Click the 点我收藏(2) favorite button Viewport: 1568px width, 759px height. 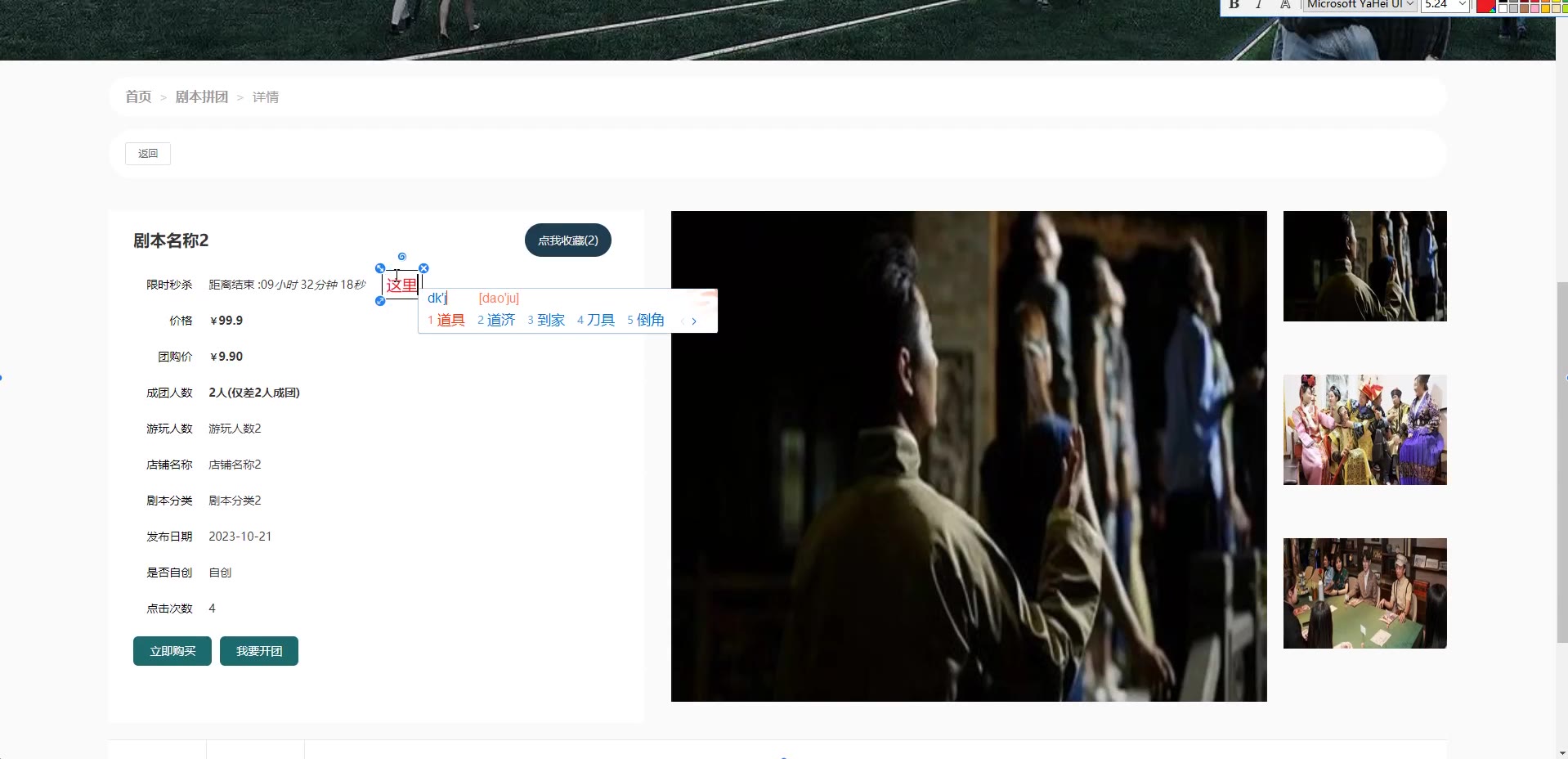(x=568, y=240)
